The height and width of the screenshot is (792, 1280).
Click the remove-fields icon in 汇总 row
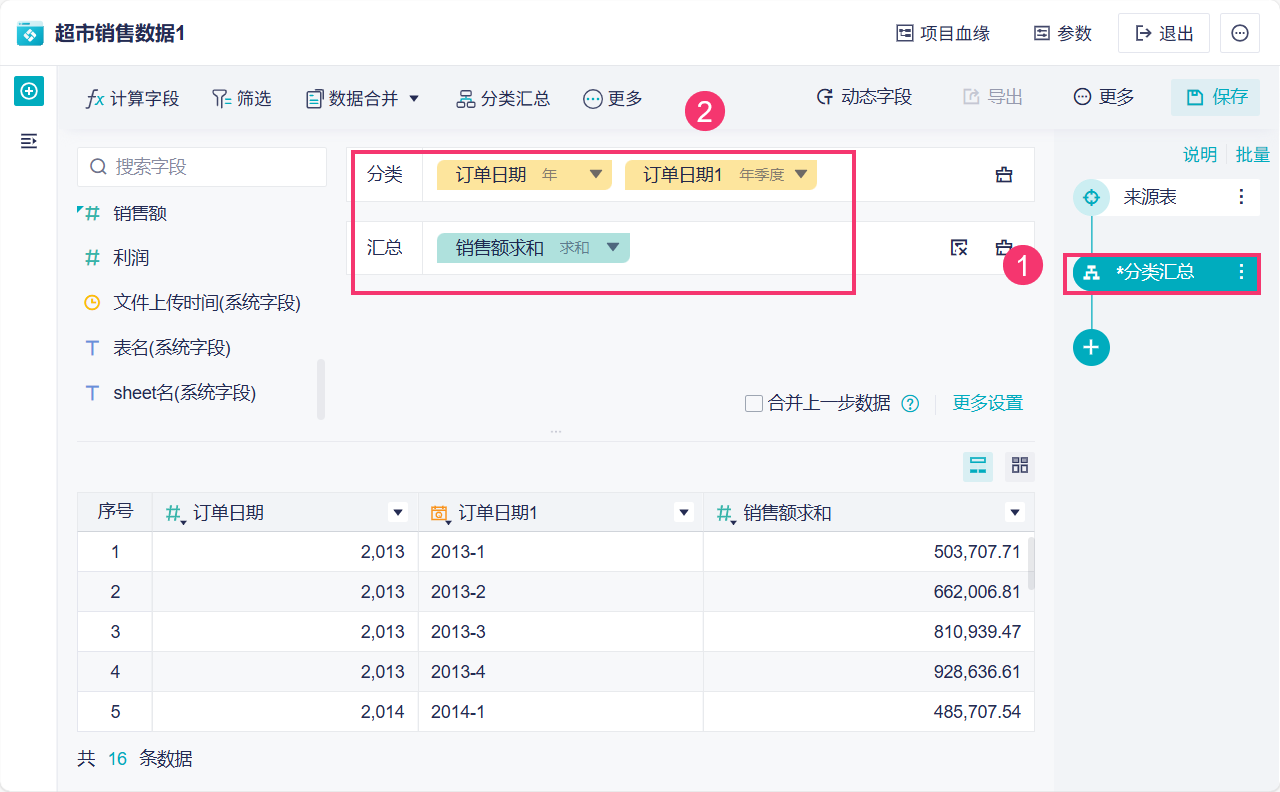point(959,248)
